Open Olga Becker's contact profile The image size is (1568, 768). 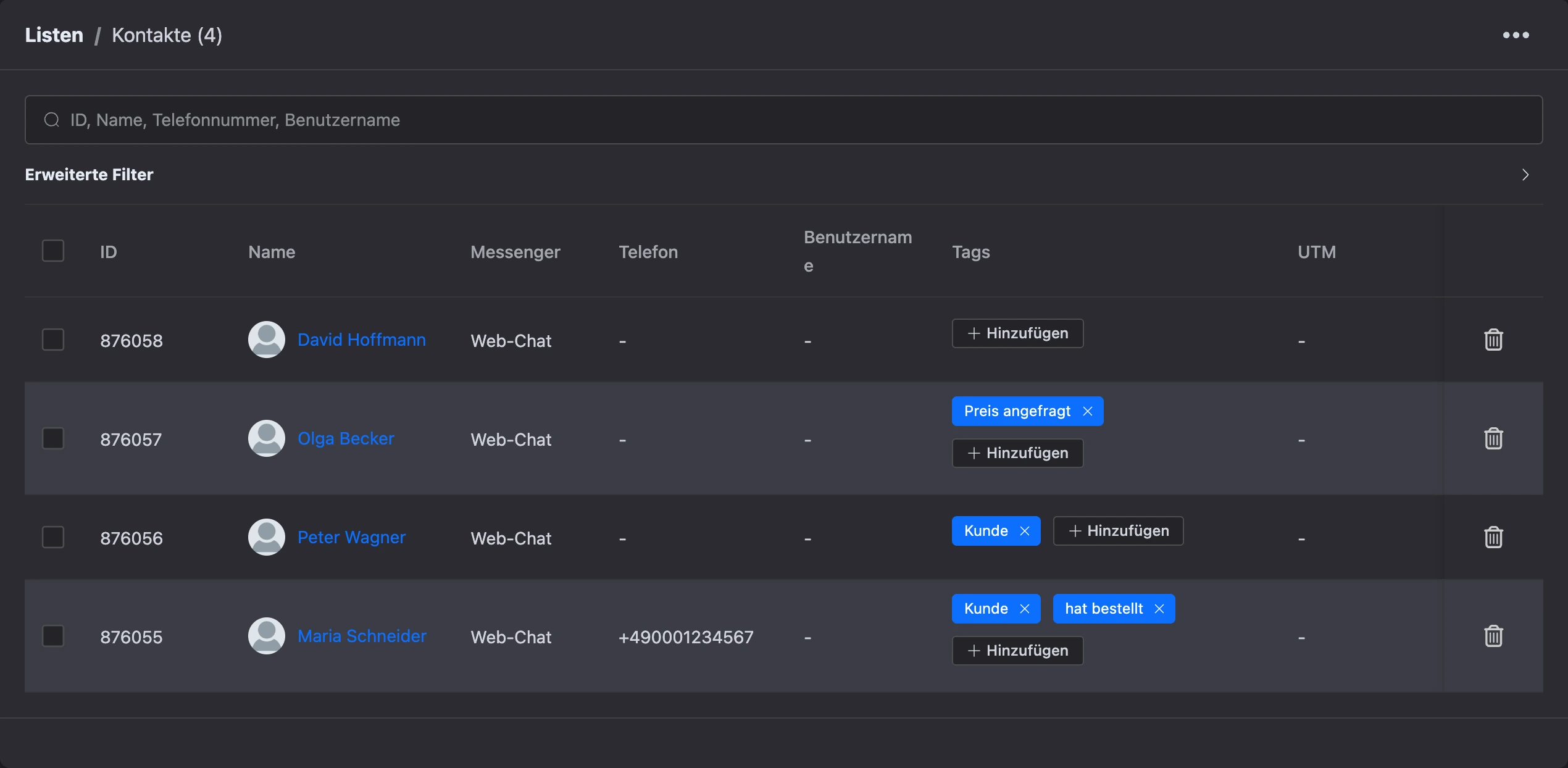(346, 438)
